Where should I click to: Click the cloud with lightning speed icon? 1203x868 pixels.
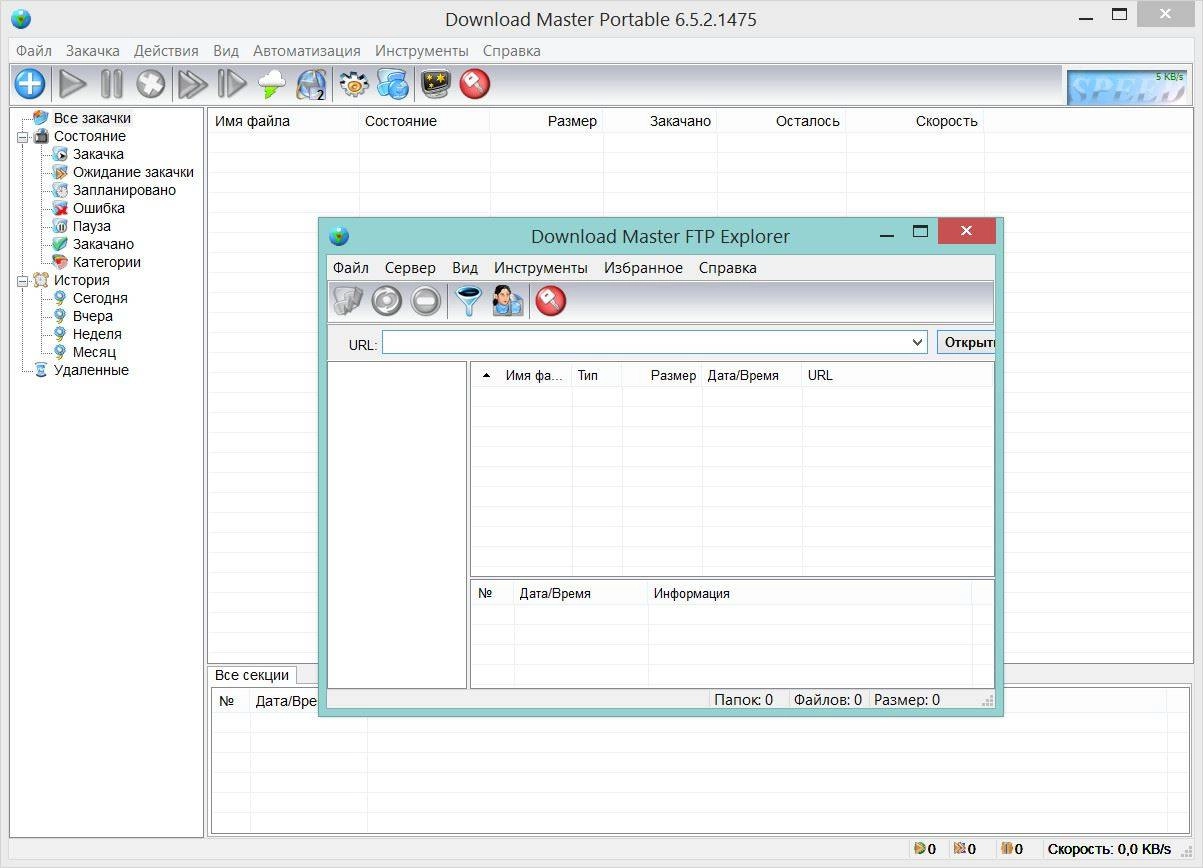(271, 84)
